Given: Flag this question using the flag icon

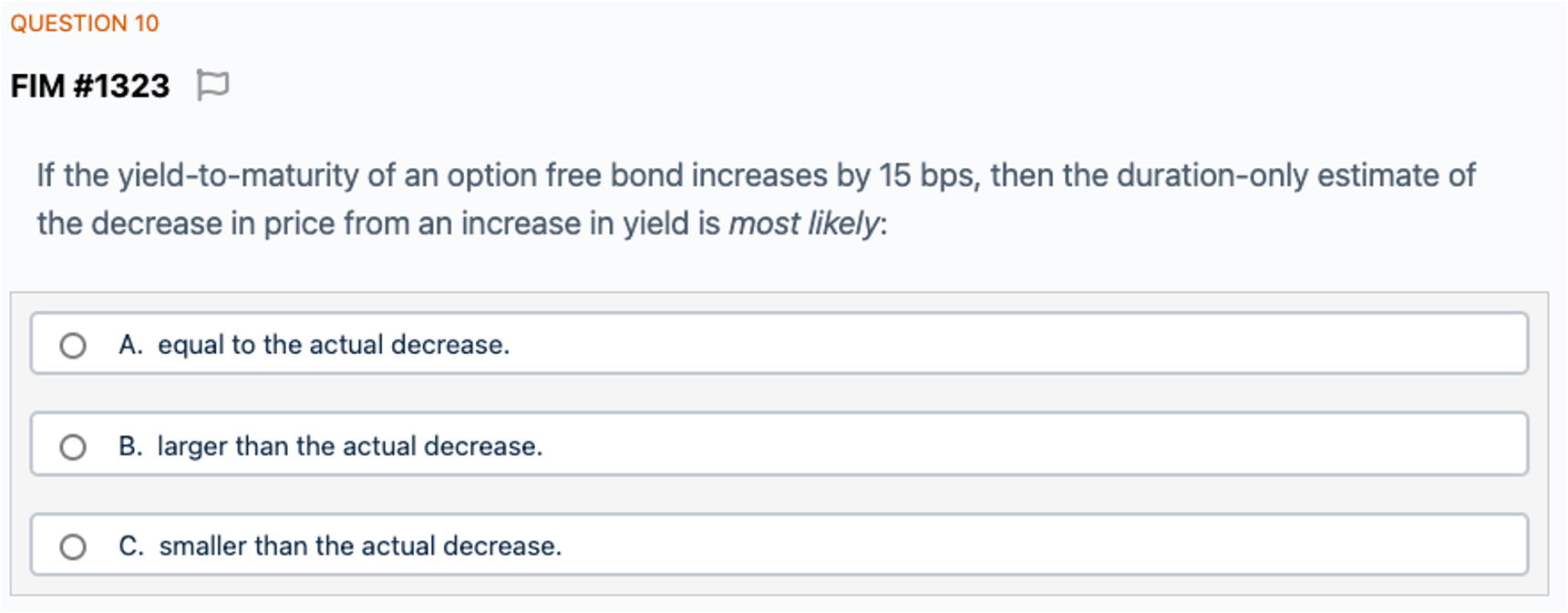Looking at the screenshot, I should (212, 86).
